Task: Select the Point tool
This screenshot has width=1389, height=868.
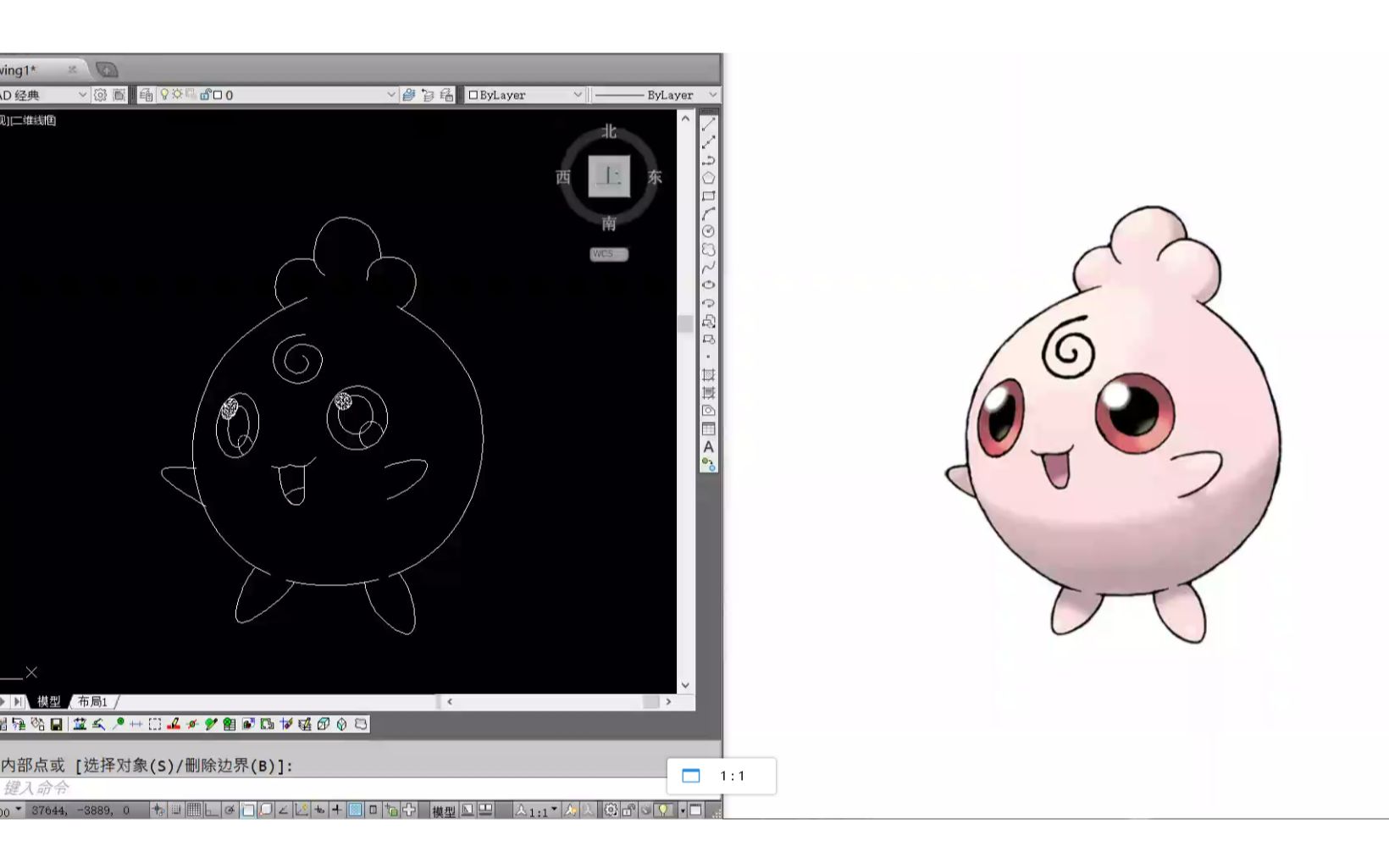Action: coord(709,357)
